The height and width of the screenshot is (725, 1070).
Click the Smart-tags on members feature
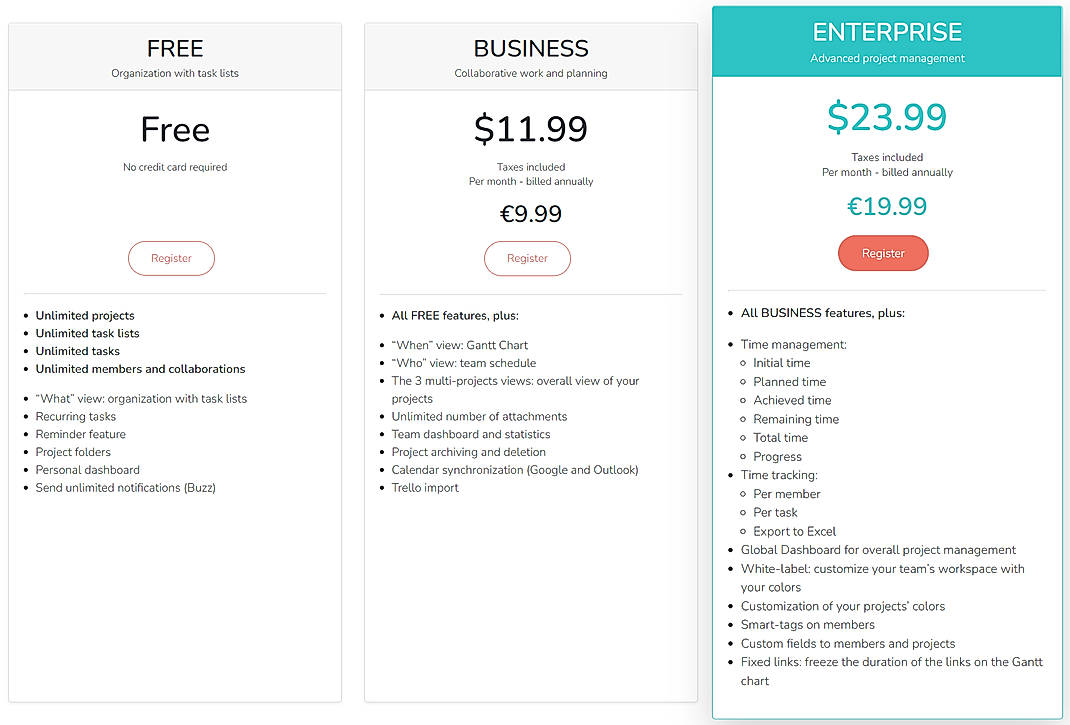(809, 624)
